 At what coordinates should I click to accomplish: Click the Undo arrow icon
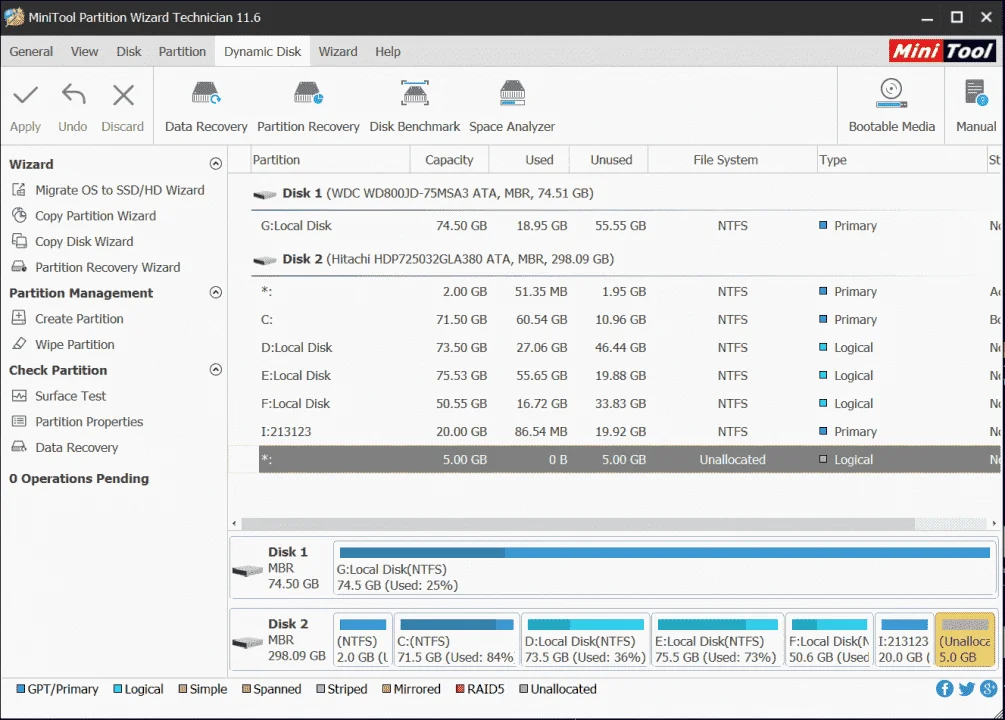pyautogui.click(x=73, y=95)
